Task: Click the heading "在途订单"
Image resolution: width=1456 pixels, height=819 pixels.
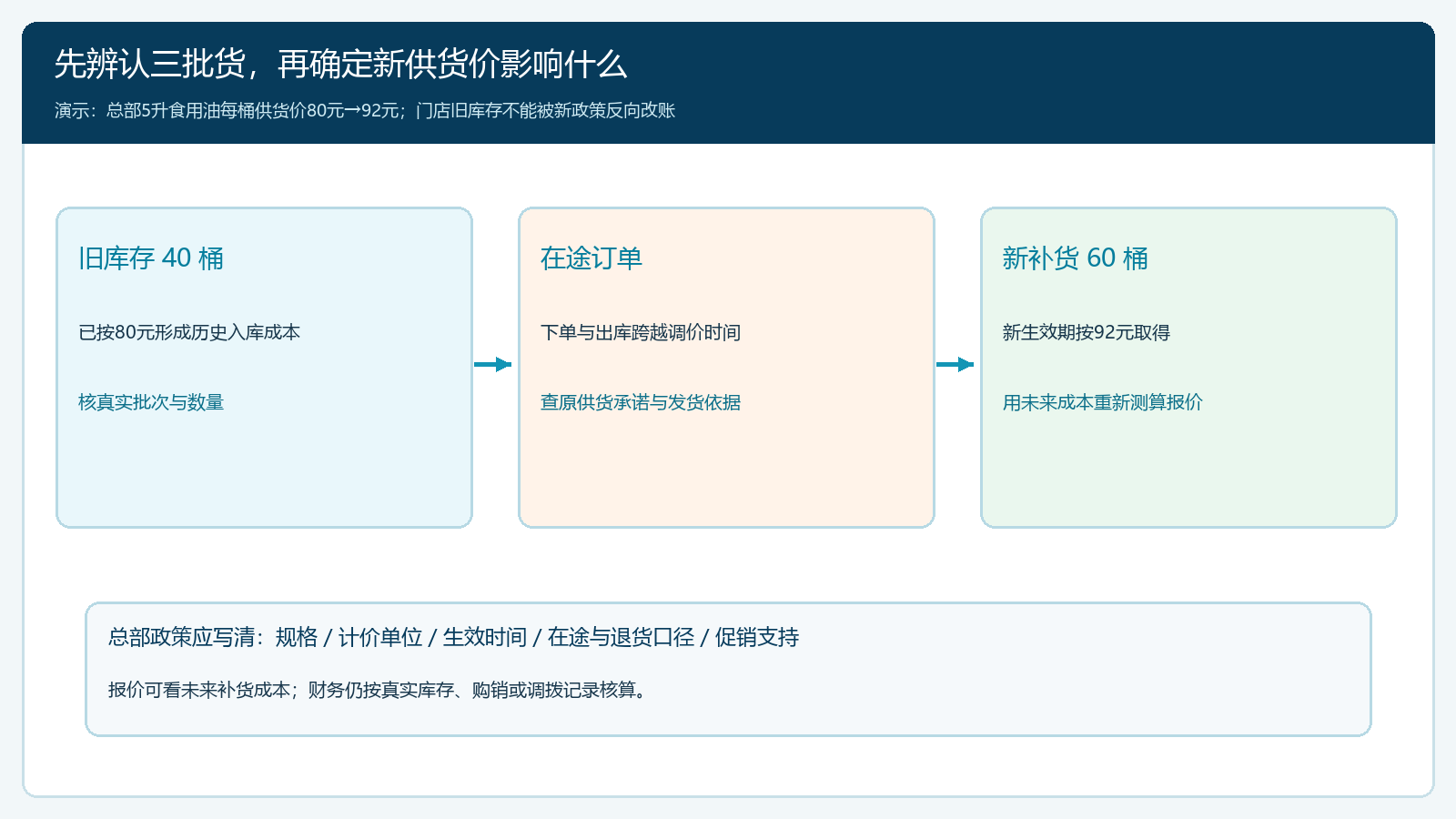Action: pos(591,258)
